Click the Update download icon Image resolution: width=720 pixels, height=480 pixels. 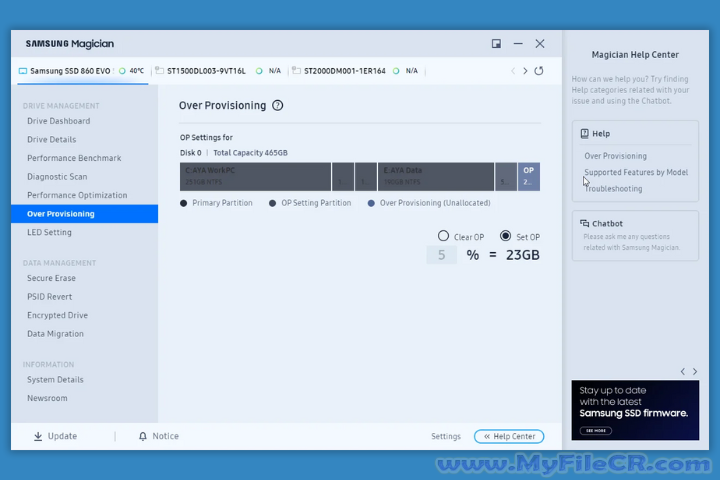pos(38,436)
